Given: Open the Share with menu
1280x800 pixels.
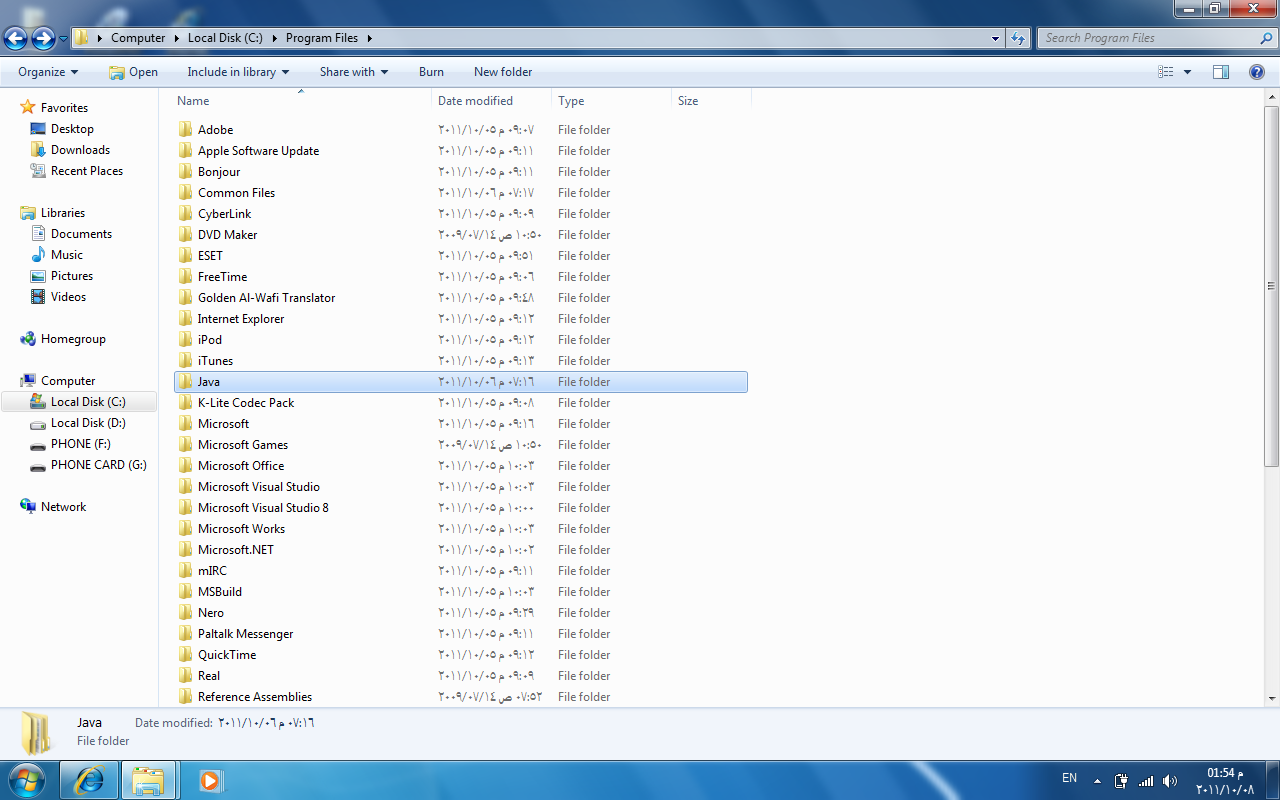Looking at the screenshot, I should tap(354, 72).
